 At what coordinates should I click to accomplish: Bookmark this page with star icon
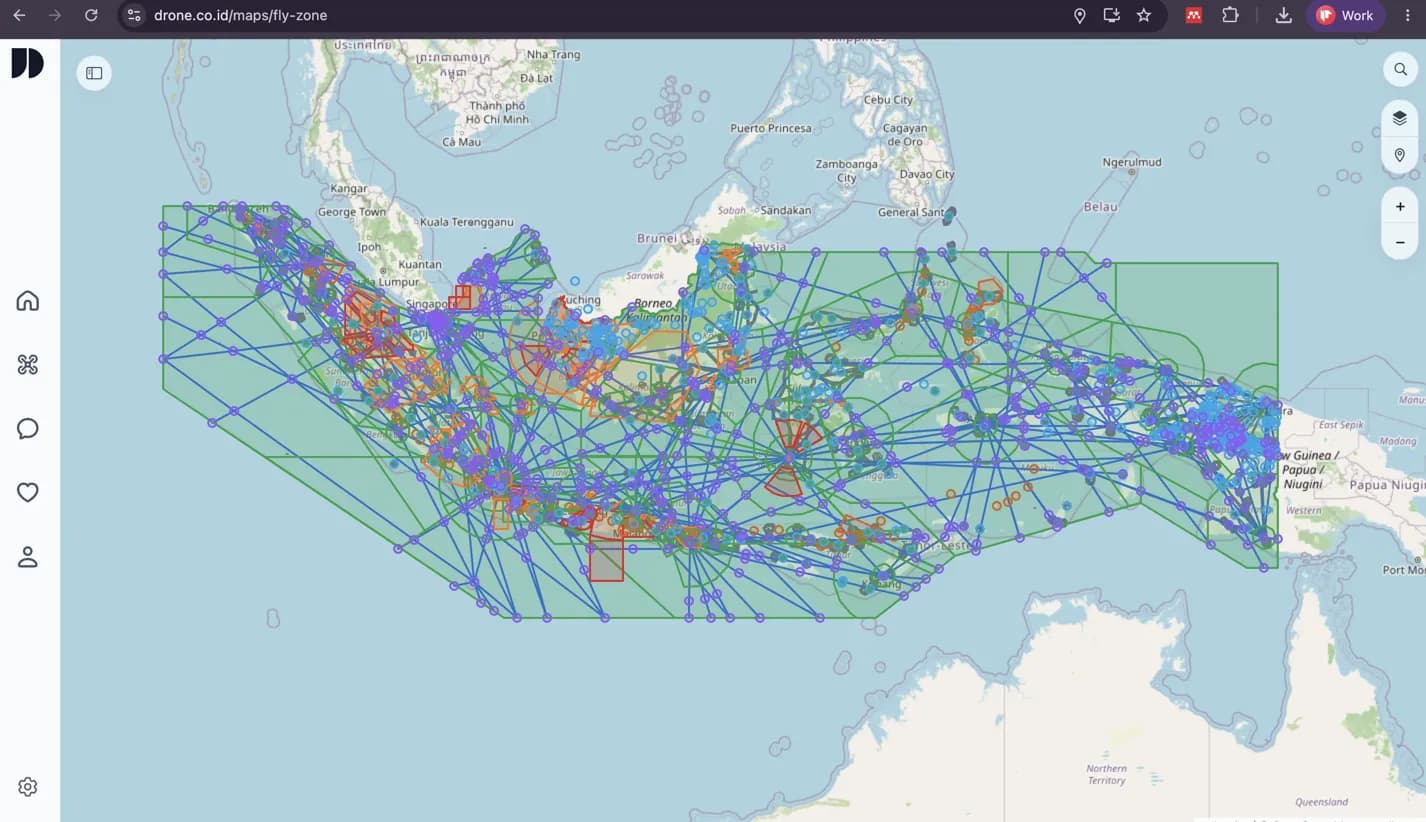(1144, 15)
